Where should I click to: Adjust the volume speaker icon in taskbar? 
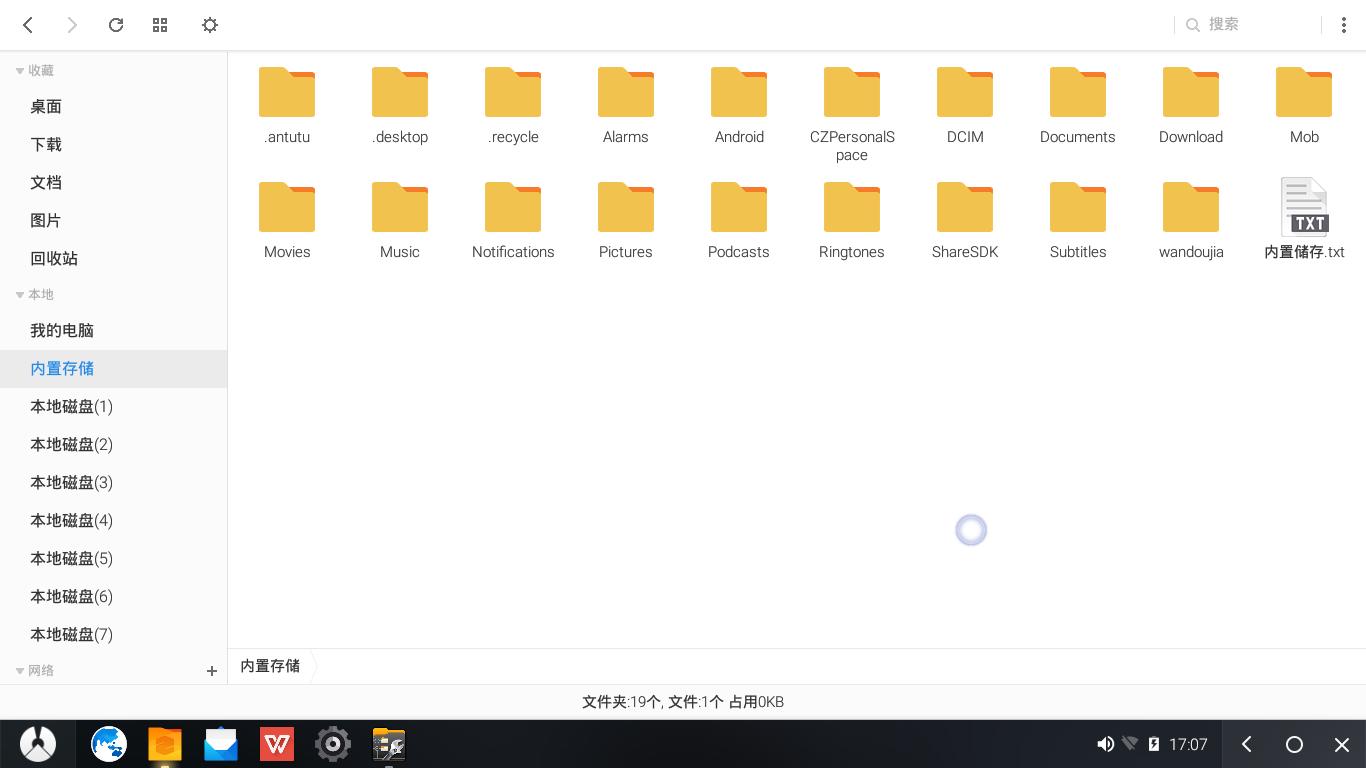pos(1106,744)
